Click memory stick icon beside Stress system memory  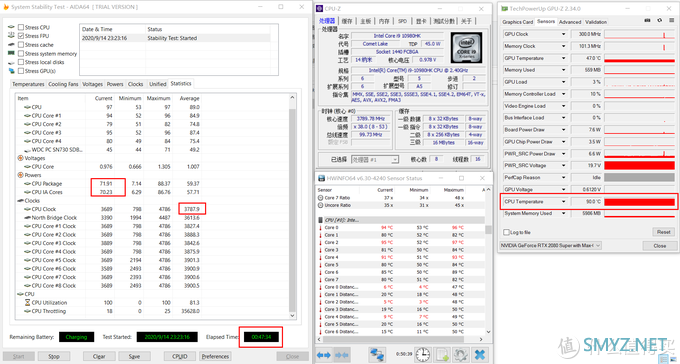click(11, 53)
